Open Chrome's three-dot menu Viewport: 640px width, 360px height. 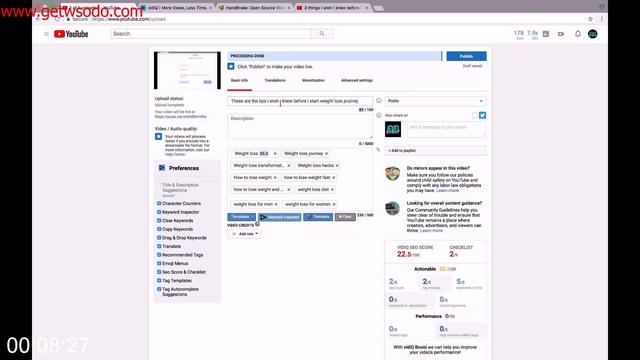[x=602, y=19]
